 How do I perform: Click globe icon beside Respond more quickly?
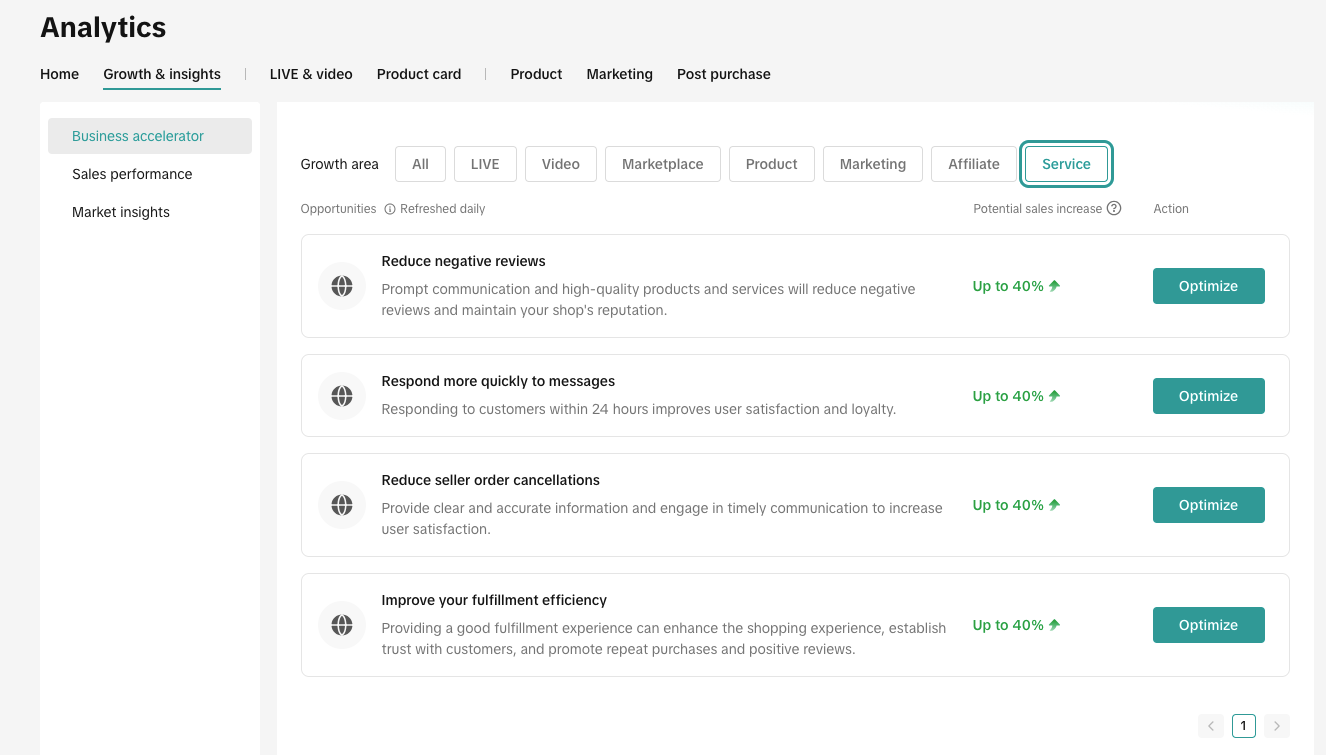coord(342,396)
